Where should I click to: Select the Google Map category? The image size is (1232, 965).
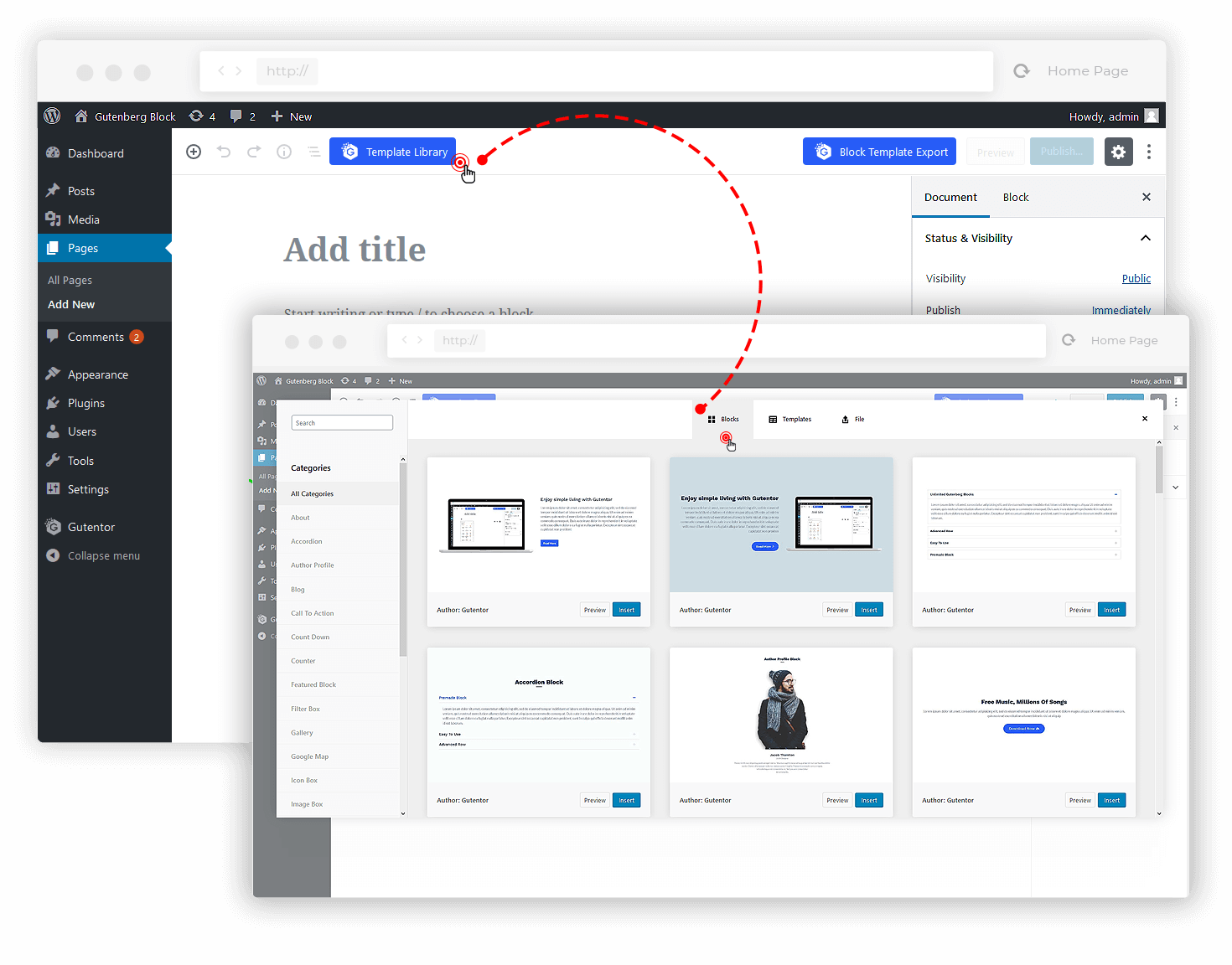[x=338, y=756]
